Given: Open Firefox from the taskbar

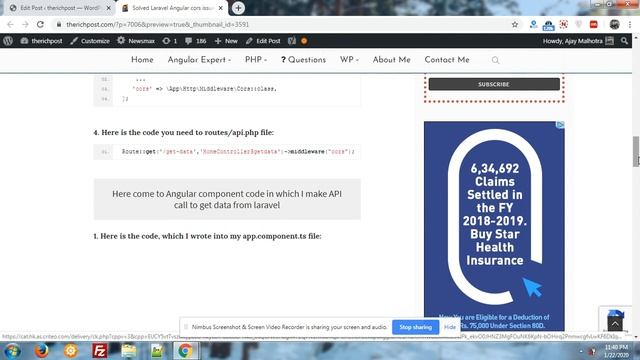Looking at the screenshot, I should click(41, 351).
